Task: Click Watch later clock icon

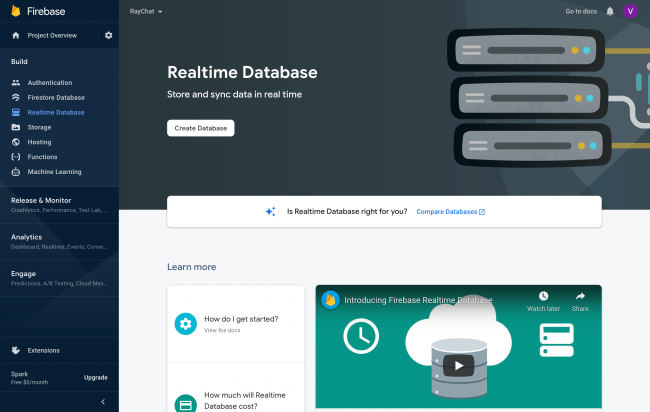Action: 543,296
